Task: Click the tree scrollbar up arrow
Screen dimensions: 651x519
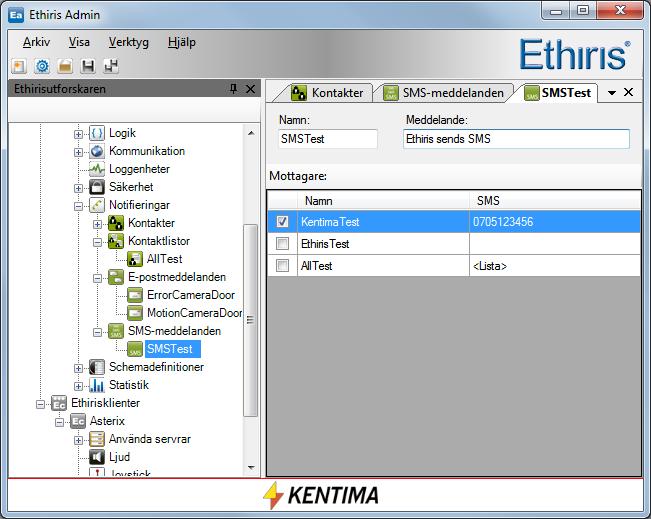Action: [x=251, y=133]
